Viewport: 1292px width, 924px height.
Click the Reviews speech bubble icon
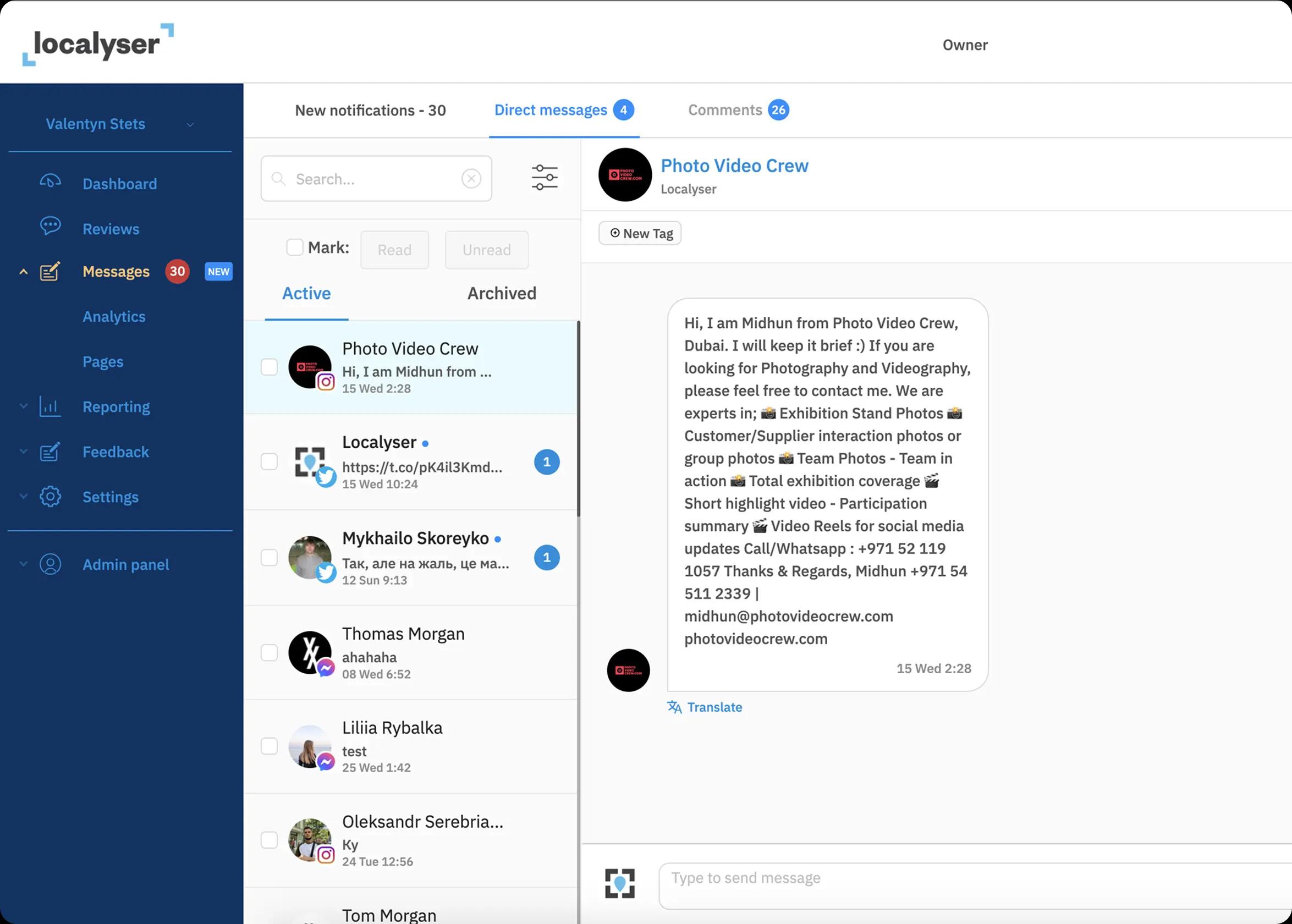(x=50, y=227)
